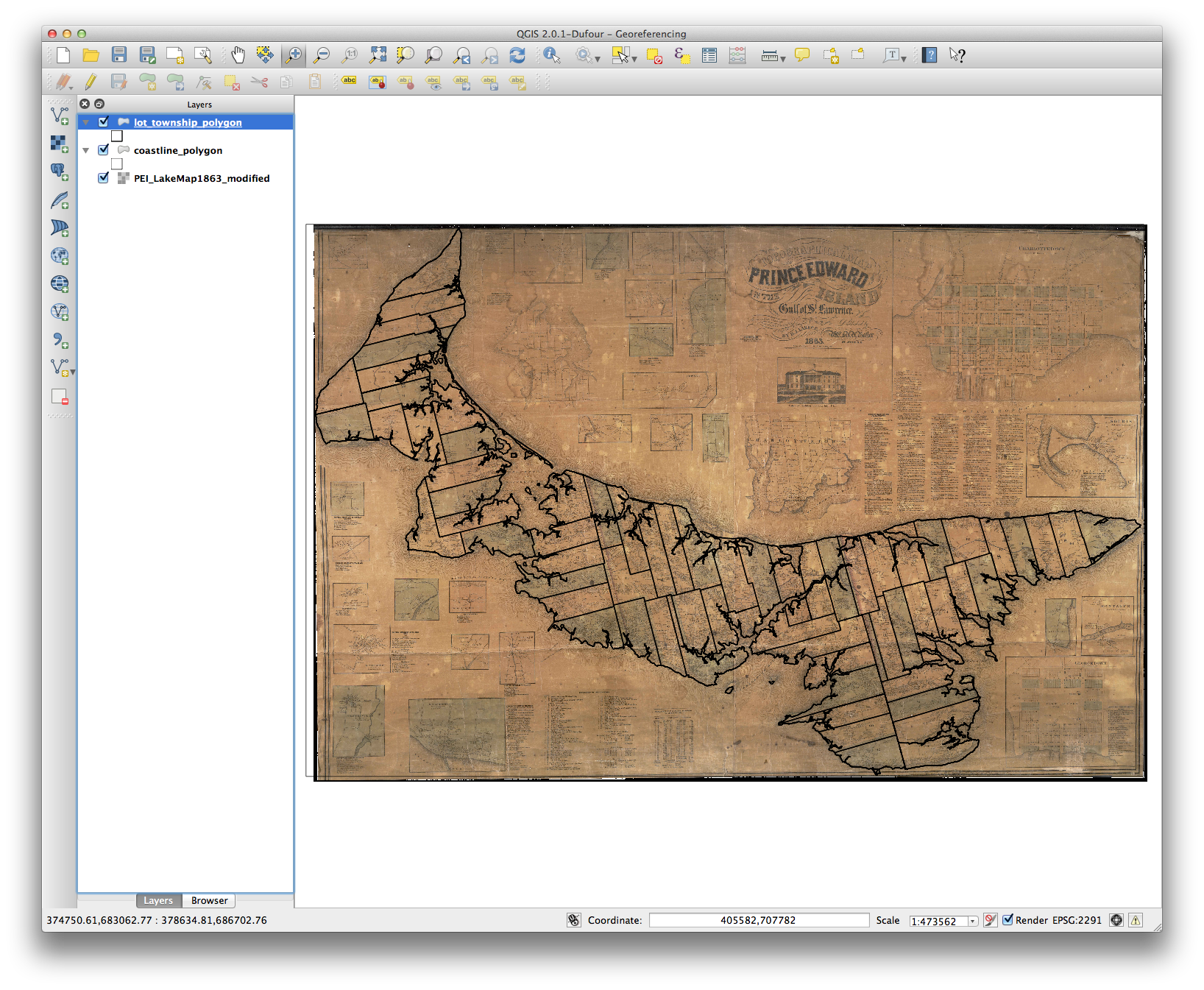Image resolution: width=1204 pixels, height=990 pixels.
Task: Click the Coordinate input field
Action: pyautogui.click(x=758, y=920)
